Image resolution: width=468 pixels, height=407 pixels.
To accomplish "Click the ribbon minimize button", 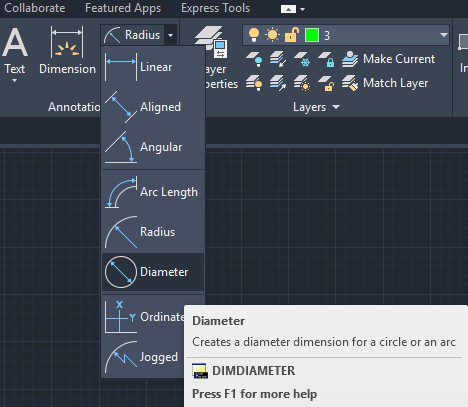I will click(288, 9).
